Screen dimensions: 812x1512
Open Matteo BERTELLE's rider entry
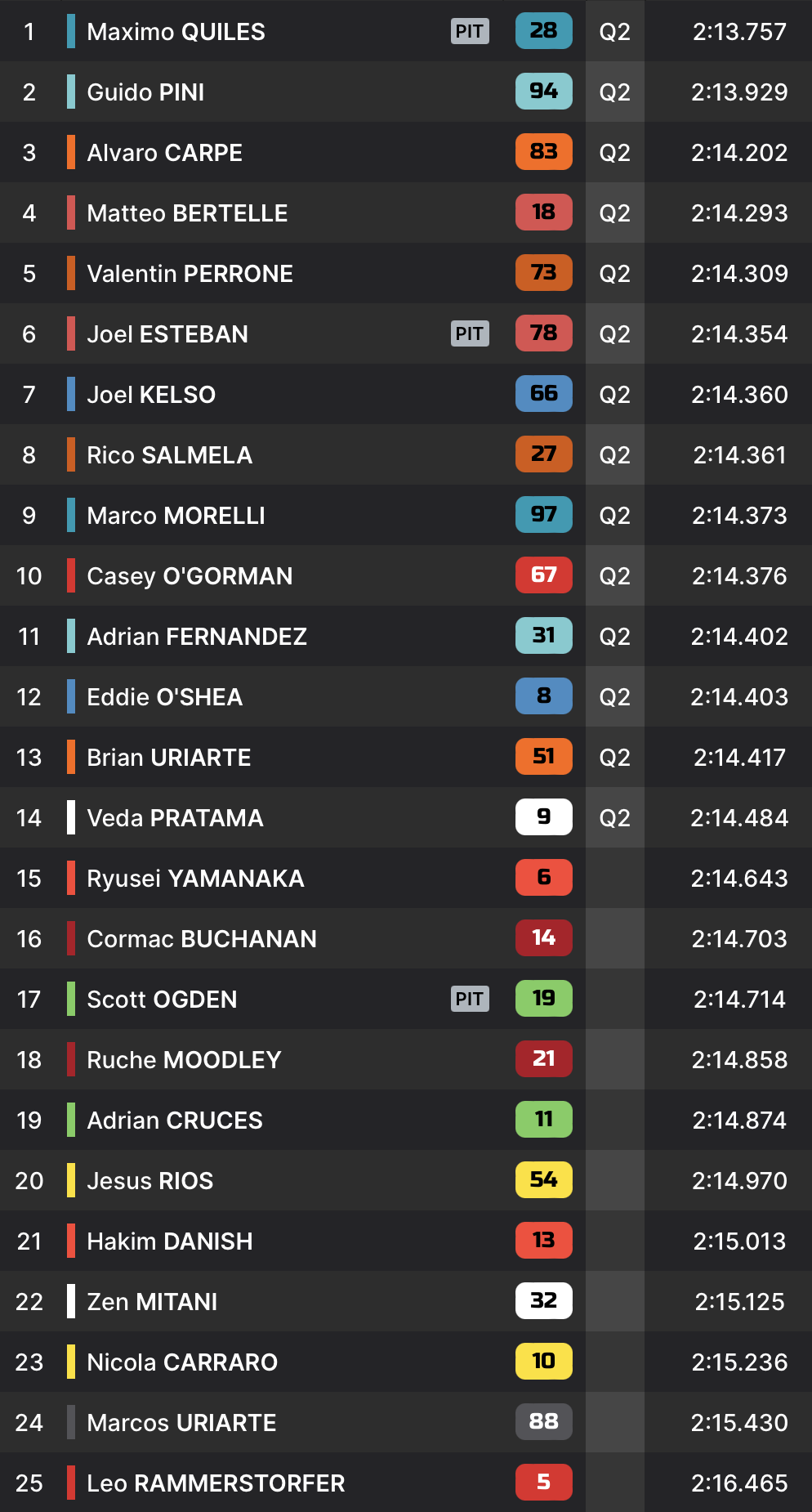click(x=187, y=213)
